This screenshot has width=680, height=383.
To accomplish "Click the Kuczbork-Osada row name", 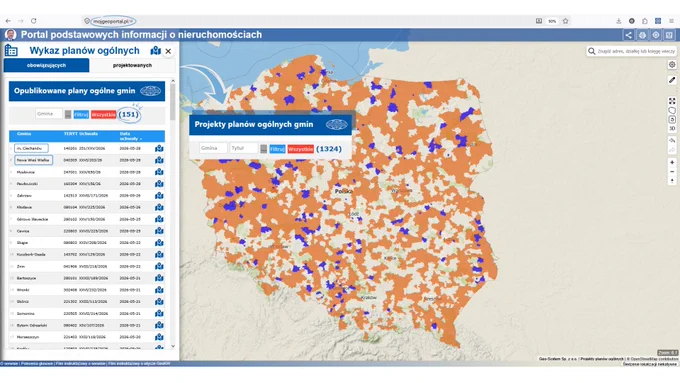I will [31, 255].
